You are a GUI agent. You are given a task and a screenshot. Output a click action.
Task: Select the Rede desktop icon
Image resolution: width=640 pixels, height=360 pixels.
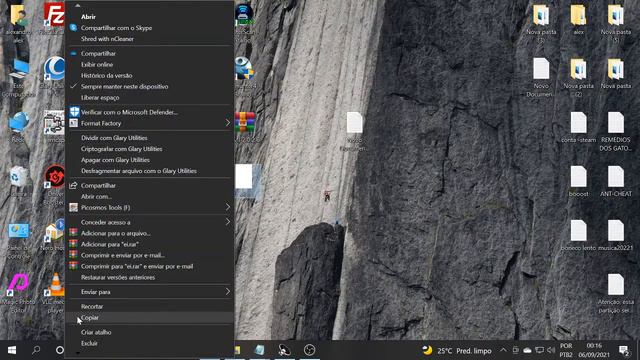coord(18,127)
